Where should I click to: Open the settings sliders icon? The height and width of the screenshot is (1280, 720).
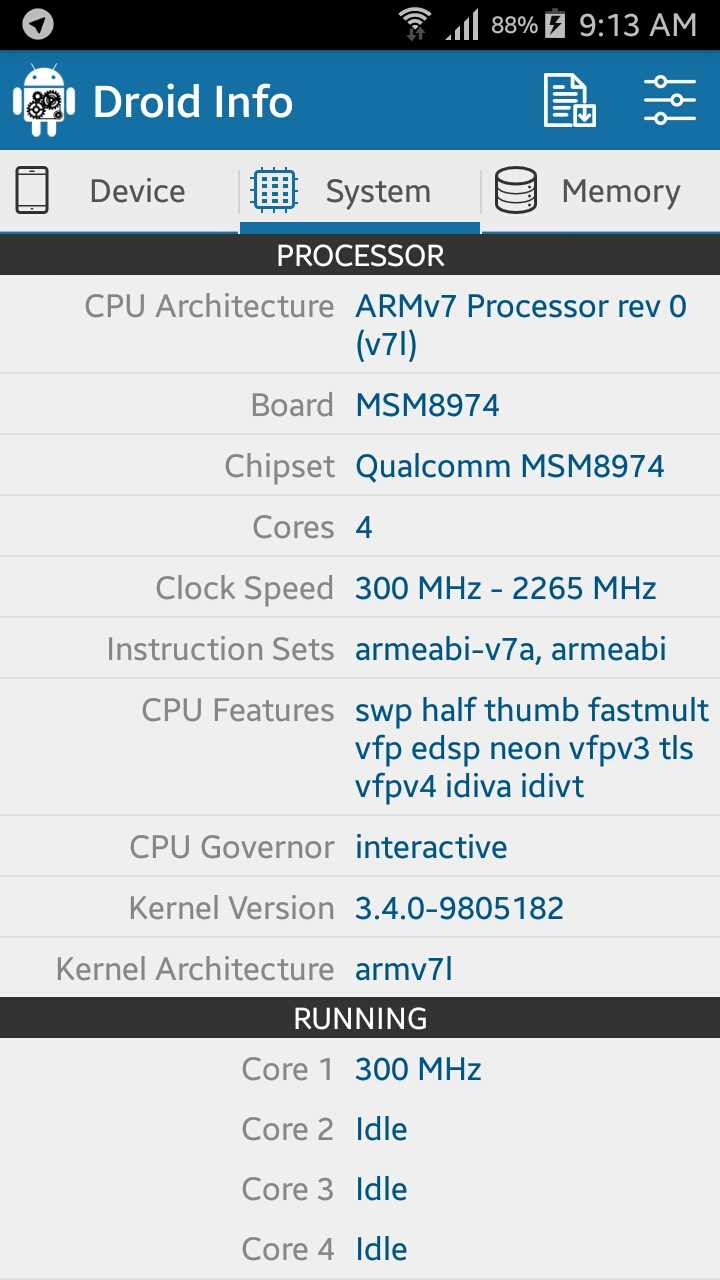[x=669, y=100]
